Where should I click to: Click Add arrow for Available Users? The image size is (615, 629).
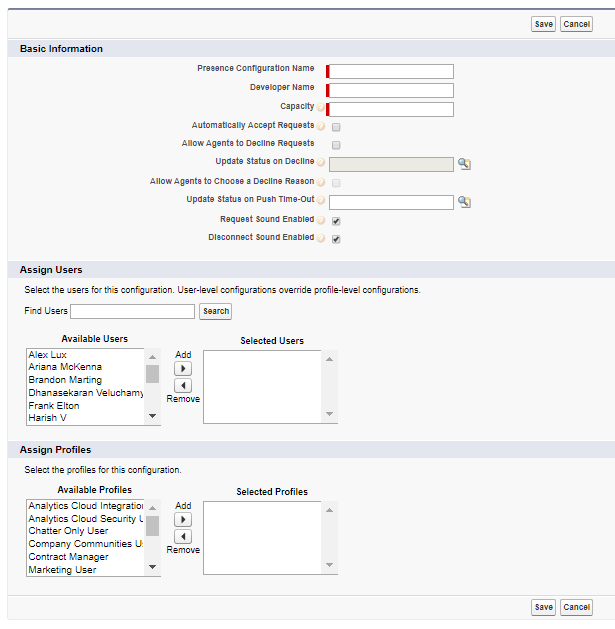click(x=183, y=368)
